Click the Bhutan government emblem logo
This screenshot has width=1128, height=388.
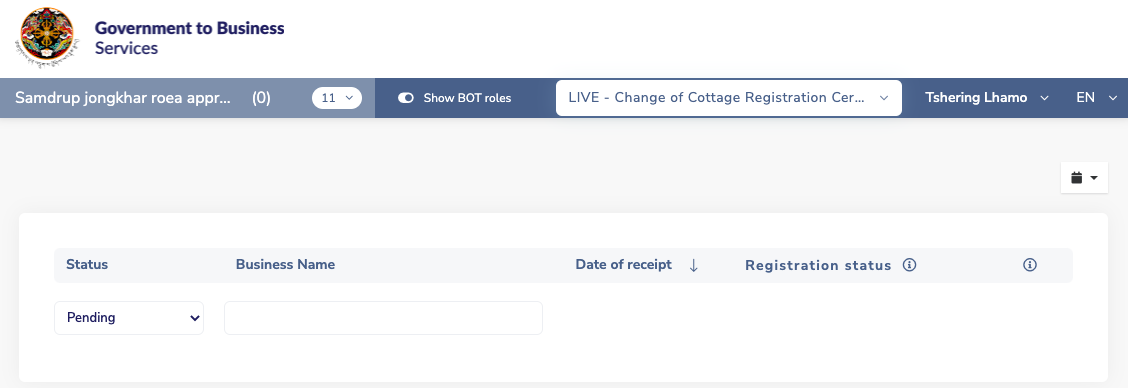pyautogui.click(x=47, y=38)
